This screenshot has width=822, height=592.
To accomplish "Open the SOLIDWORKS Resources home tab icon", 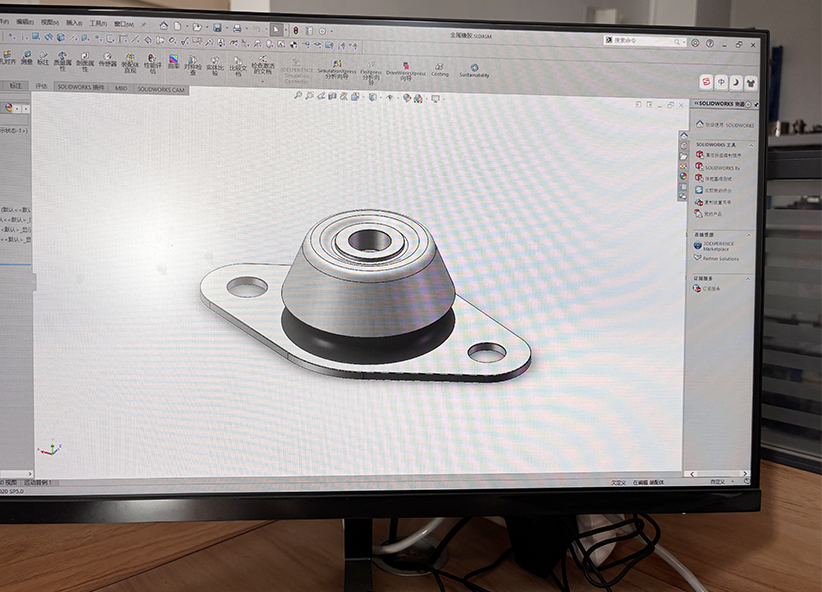I will click(x=684, y=136).
